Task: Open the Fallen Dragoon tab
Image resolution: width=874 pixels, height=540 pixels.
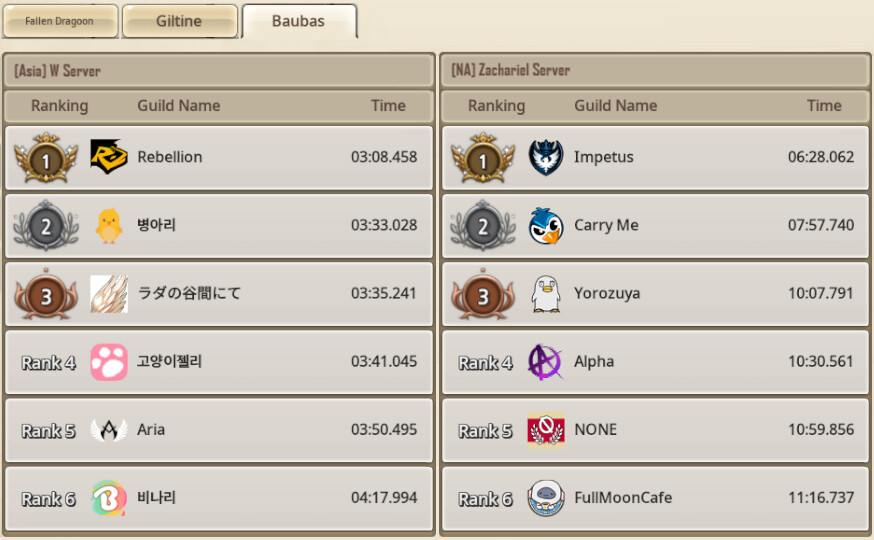Action: click(60, 21)
